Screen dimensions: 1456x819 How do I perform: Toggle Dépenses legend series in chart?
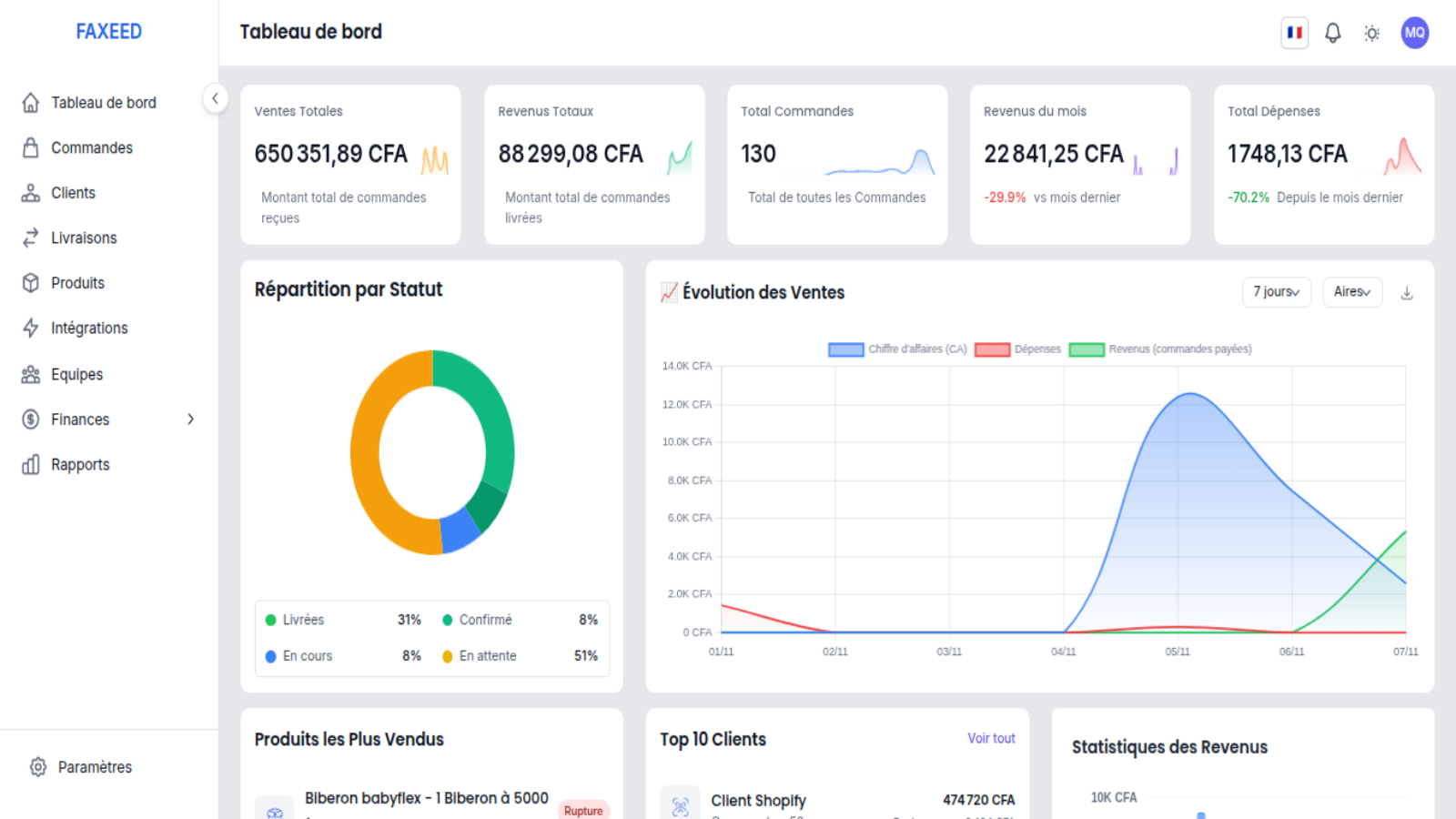tap(1017, 349)
